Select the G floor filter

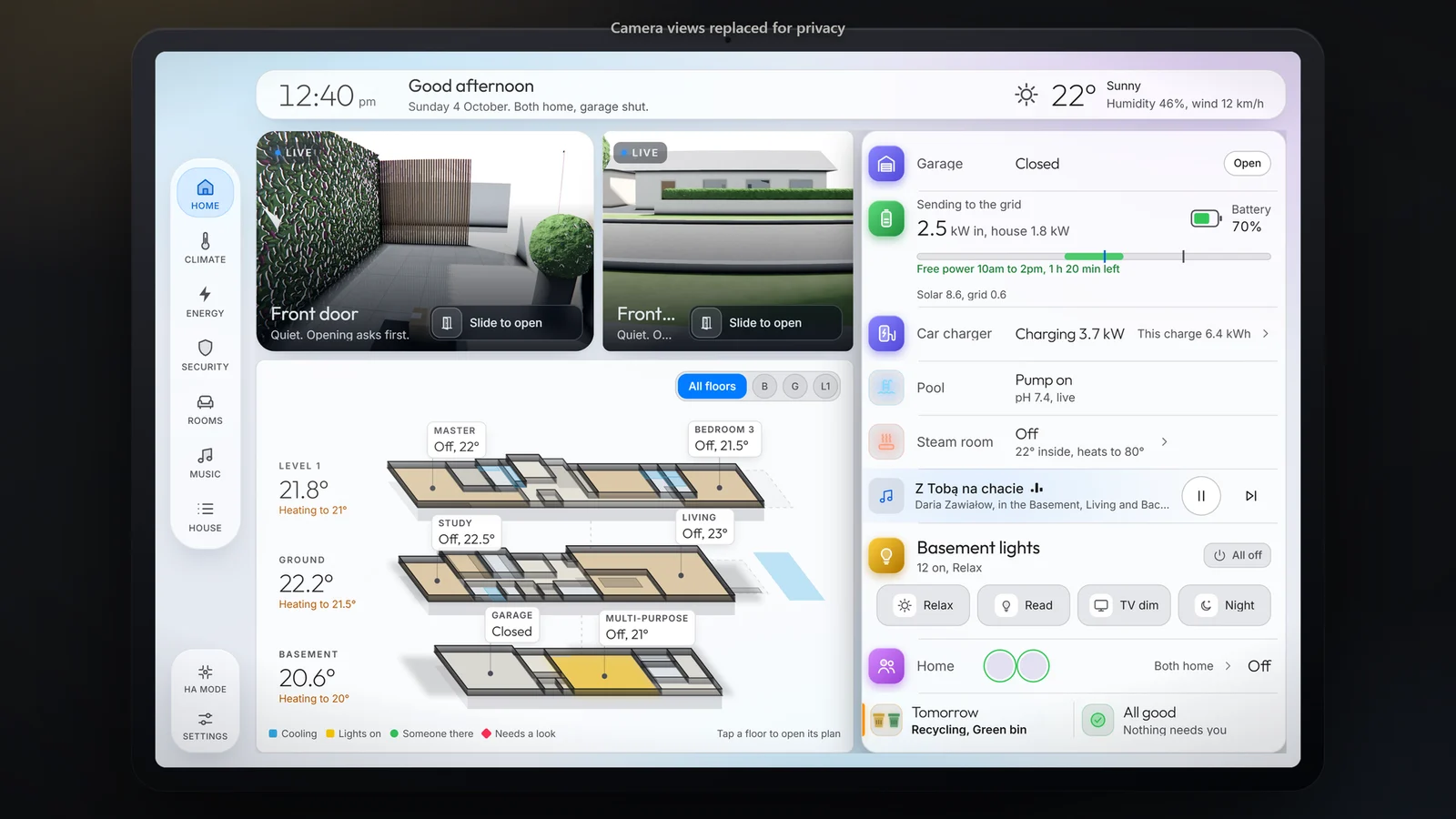pyautogui.click(x=795, y=387)
